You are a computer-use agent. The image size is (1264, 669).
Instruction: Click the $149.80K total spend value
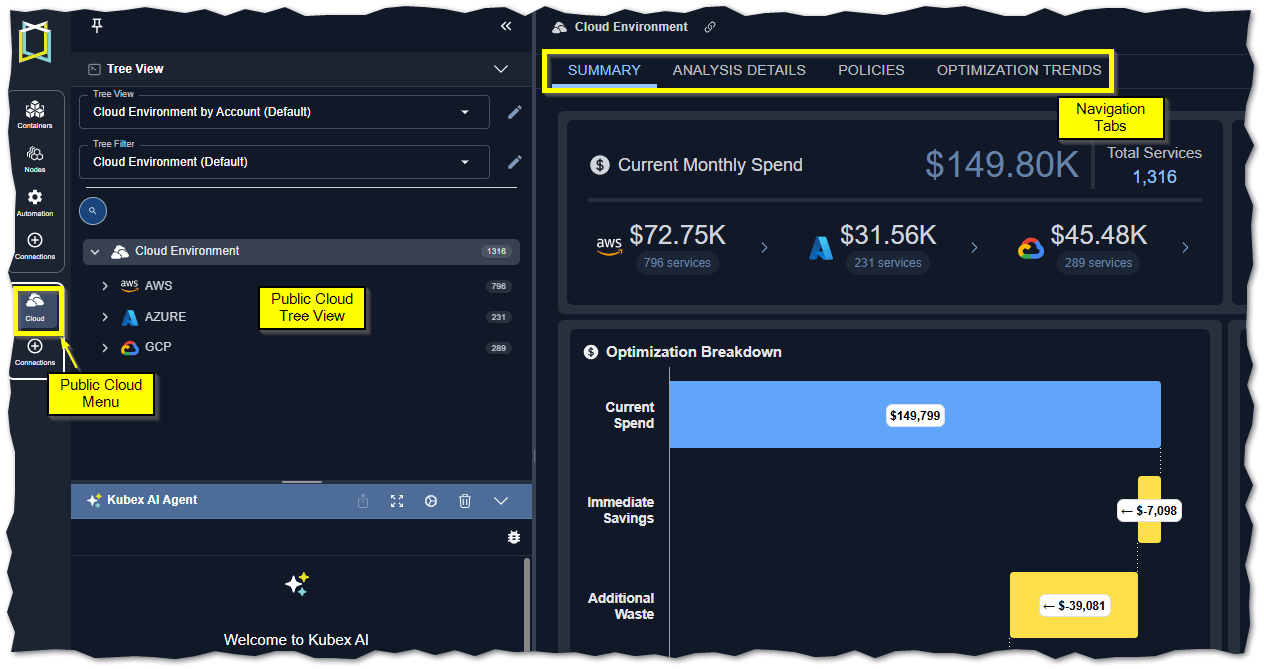click(x=1002, y=165)
